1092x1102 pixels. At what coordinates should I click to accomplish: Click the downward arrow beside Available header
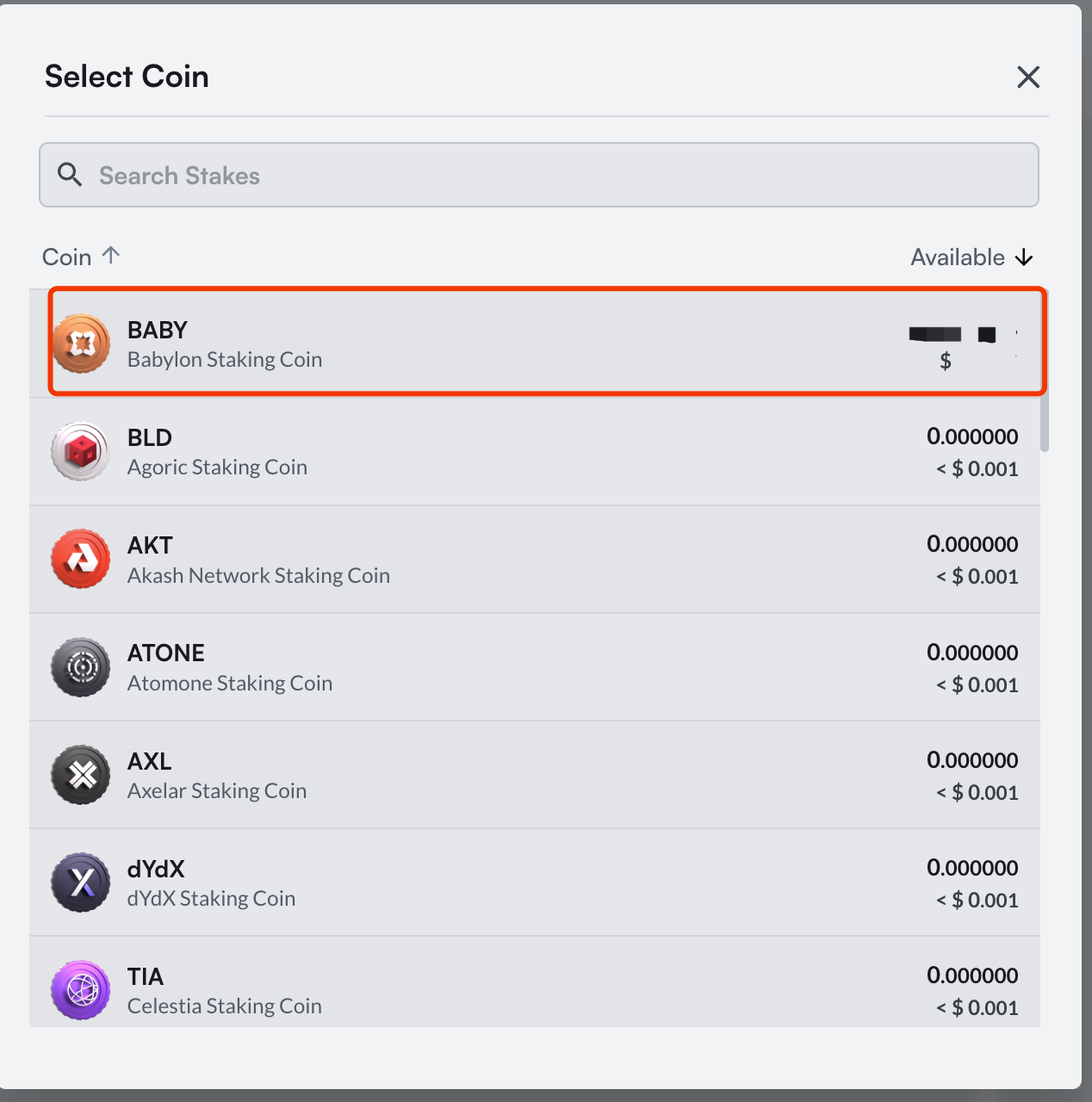1025,257
